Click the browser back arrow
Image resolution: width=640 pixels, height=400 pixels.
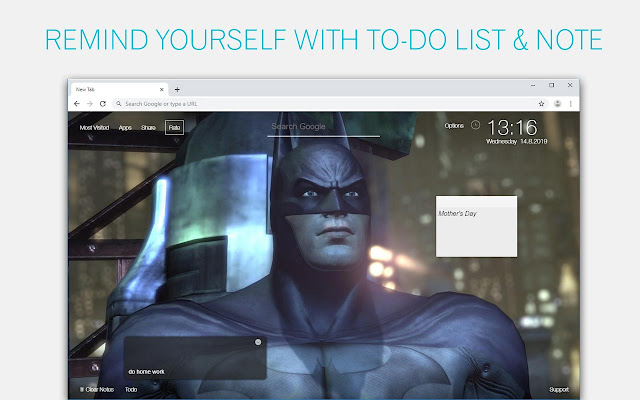click(77, 104)
